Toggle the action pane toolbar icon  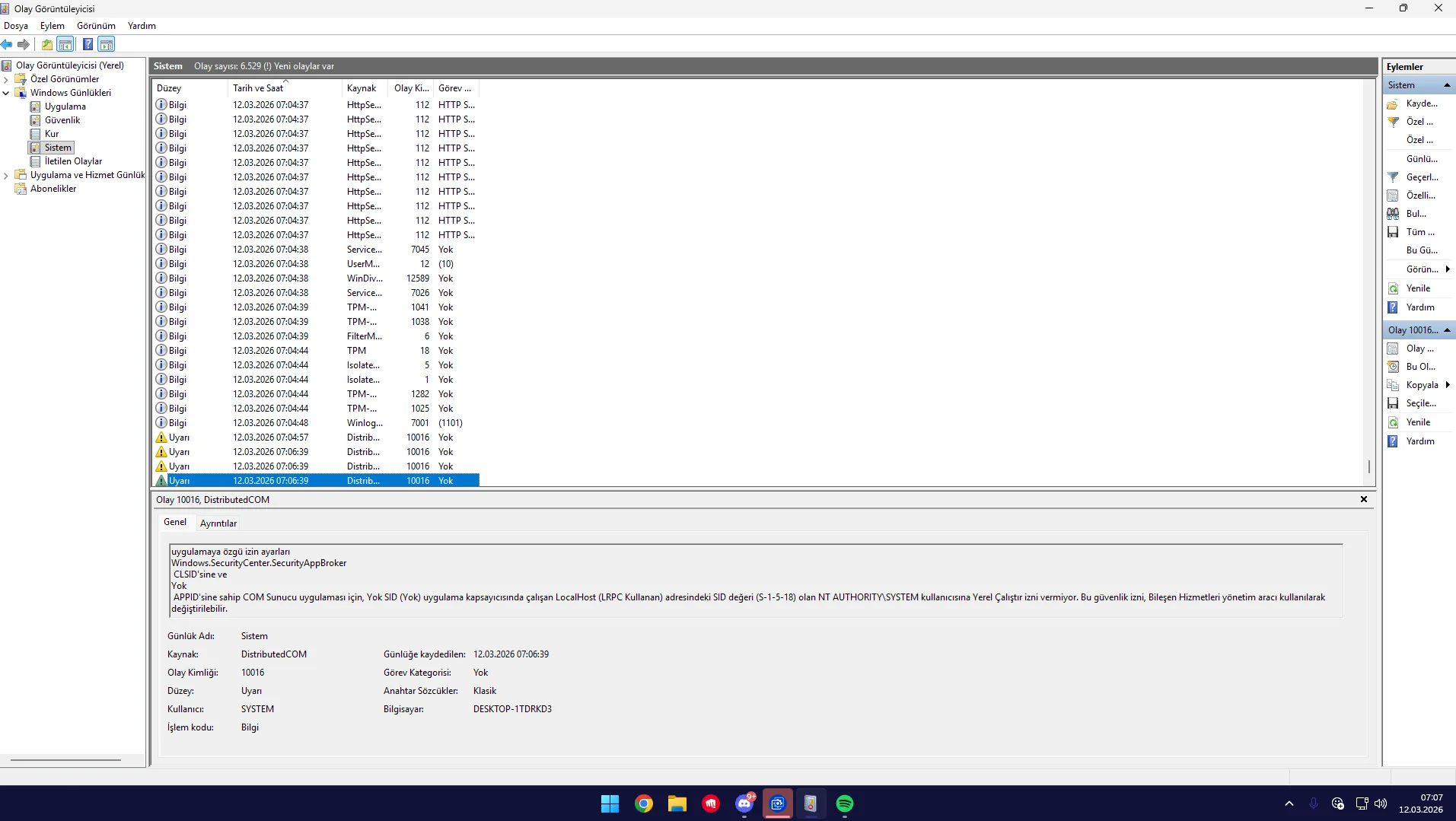pyautogui.click(x=107, y=45)
